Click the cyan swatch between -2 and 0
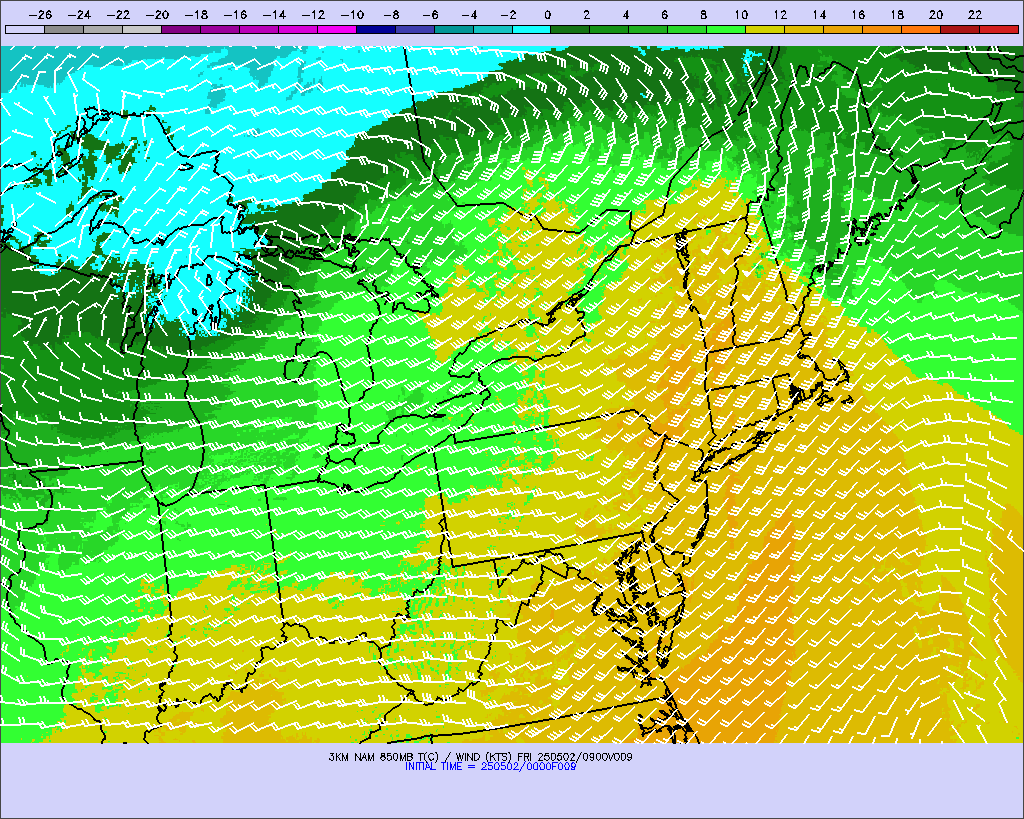Screen dimensions: 1024x819 pyautogui.click(x=531, y=29)
